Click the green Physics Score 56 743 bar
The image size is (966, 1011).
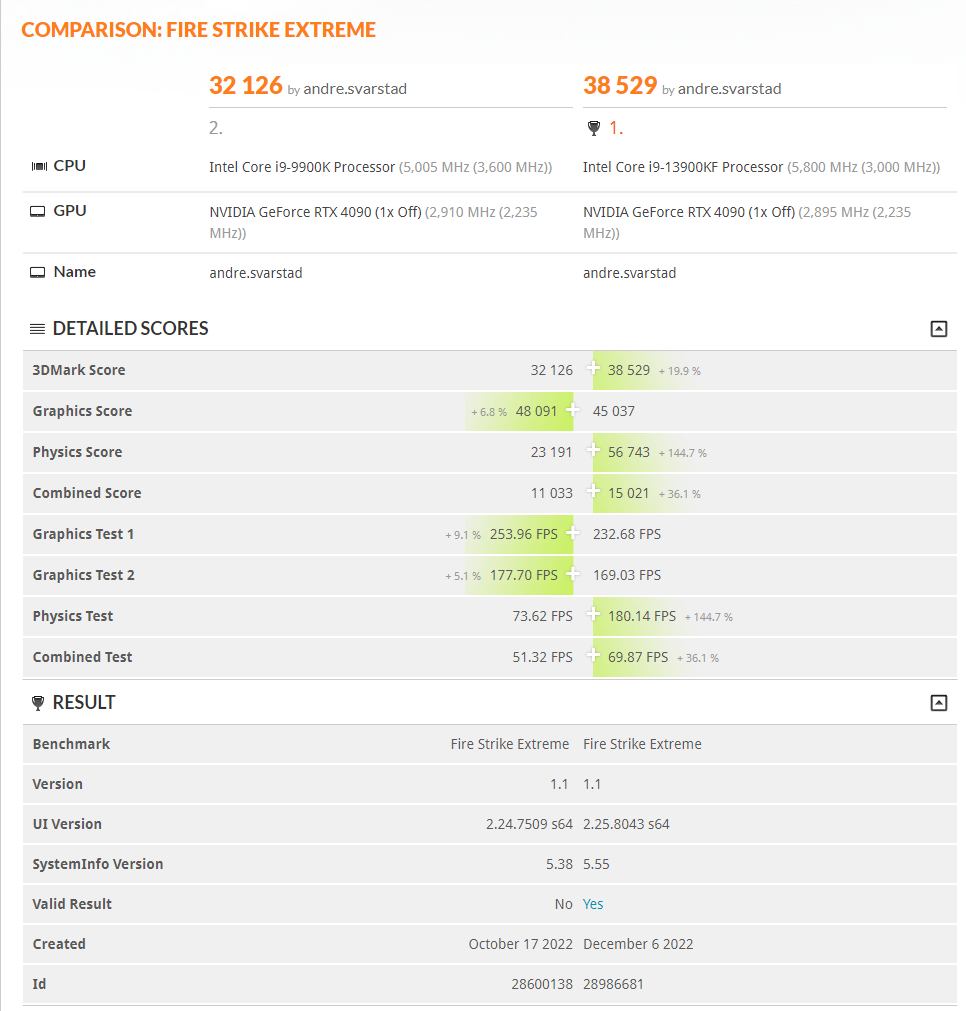tap(629, 452)
